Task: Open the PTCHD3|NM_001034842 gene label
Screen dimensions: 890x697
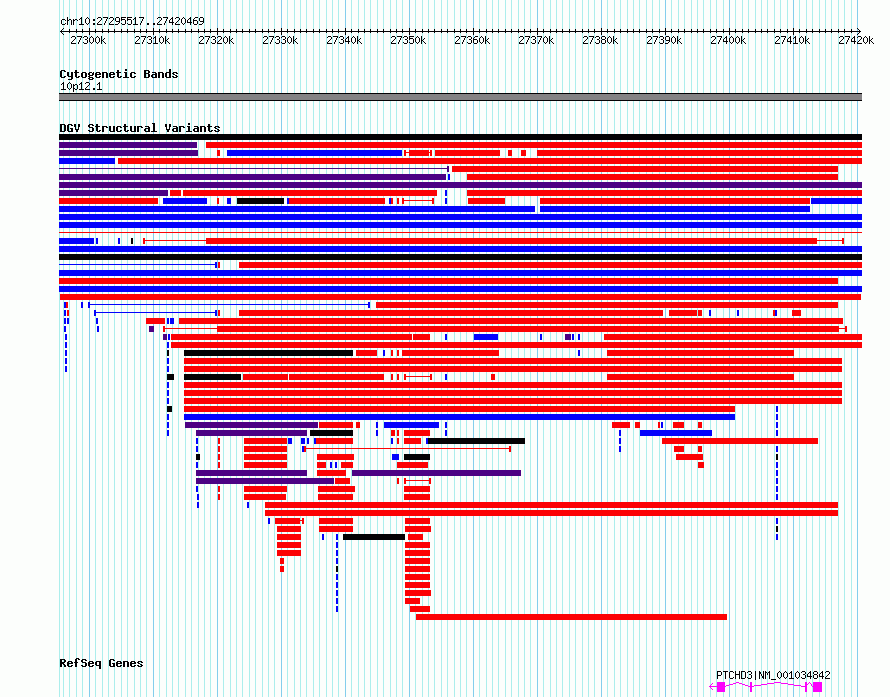Action: (x=773, y=675)
